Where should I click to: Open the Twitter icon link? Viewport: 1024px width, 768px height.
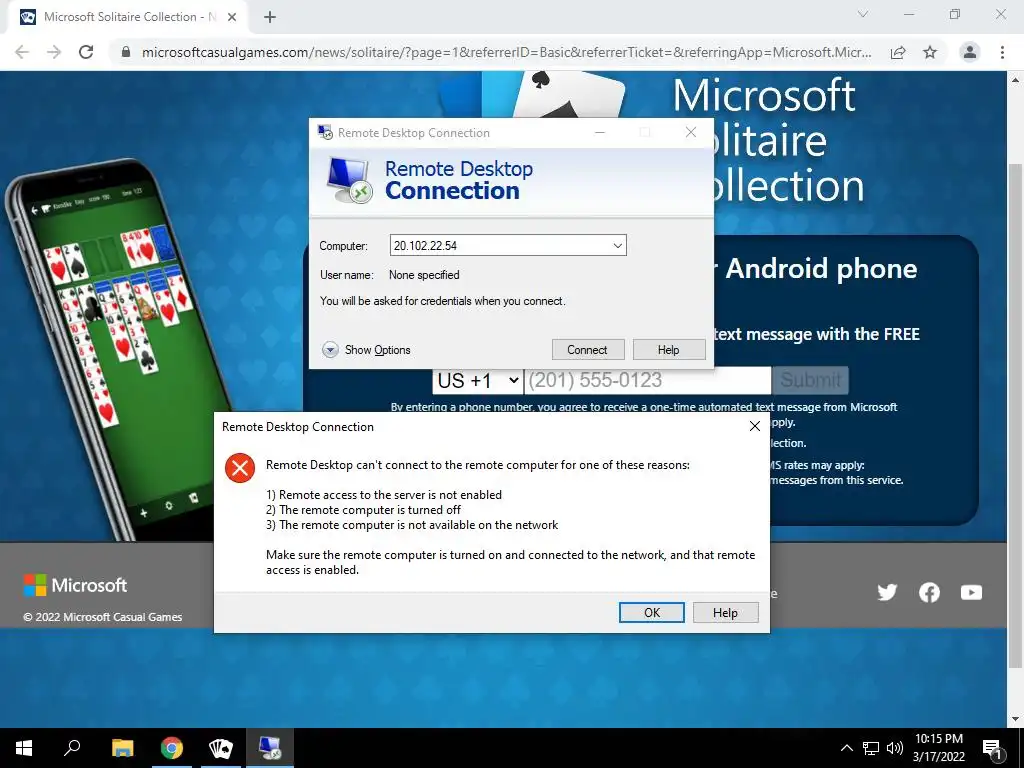887,592
